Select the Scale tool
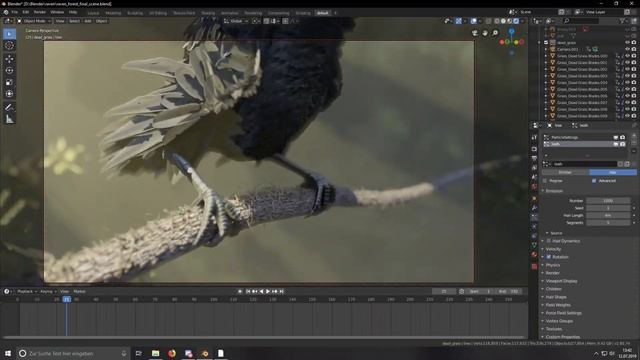Viewport: 640px width, 360px height. pos(9,82)
